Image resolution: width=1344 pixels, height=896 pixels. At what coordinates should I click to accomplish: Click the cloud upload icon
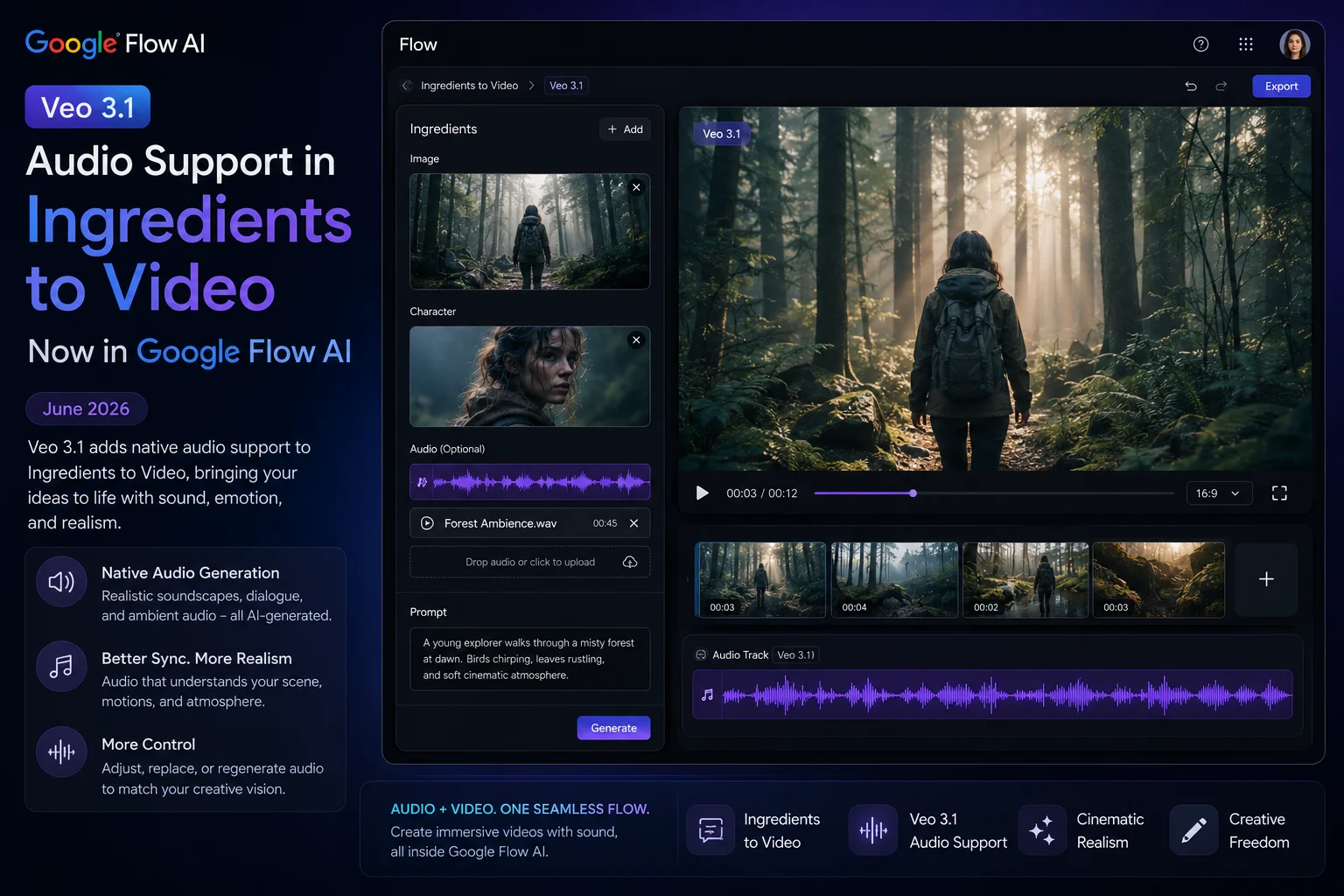click(x=630, y=562)
